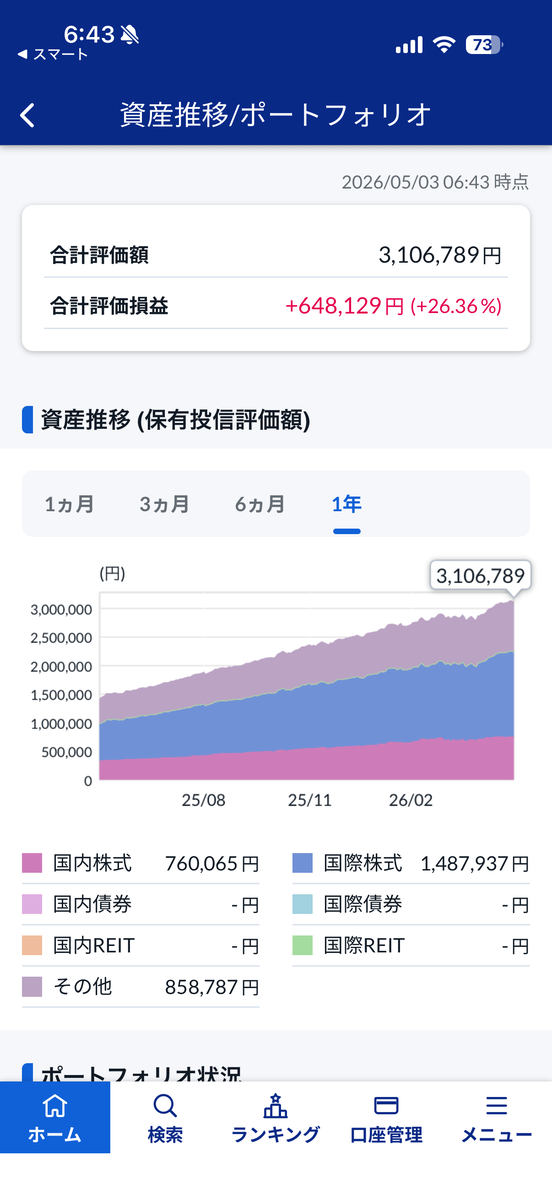Tap the 3,000,000 y-axis label

pyautogui.click(x=62, y=609)
